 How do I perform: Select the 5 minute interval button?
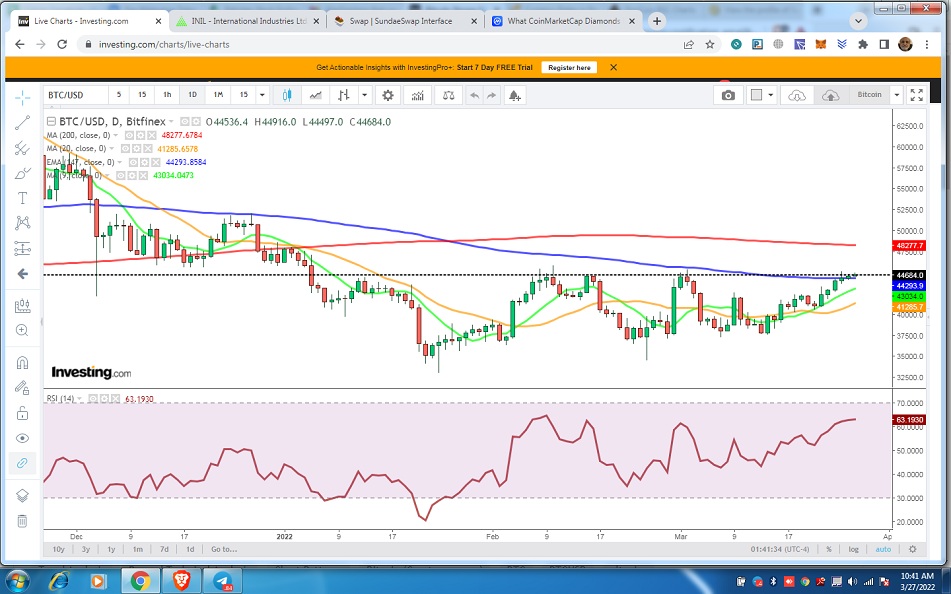tap(119, 95)
